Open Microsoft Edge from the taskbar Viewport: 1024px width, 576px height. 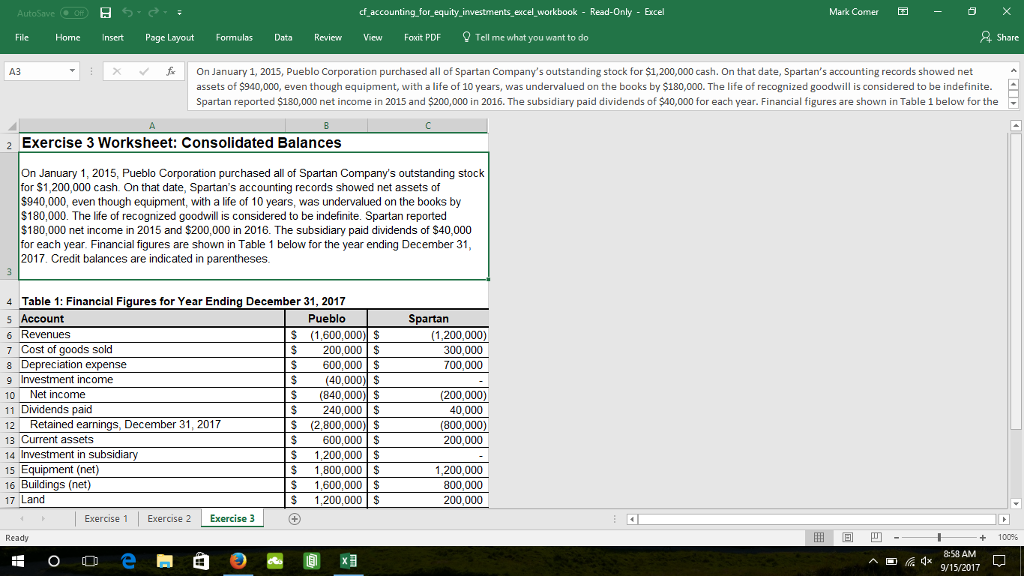point(129,561)
